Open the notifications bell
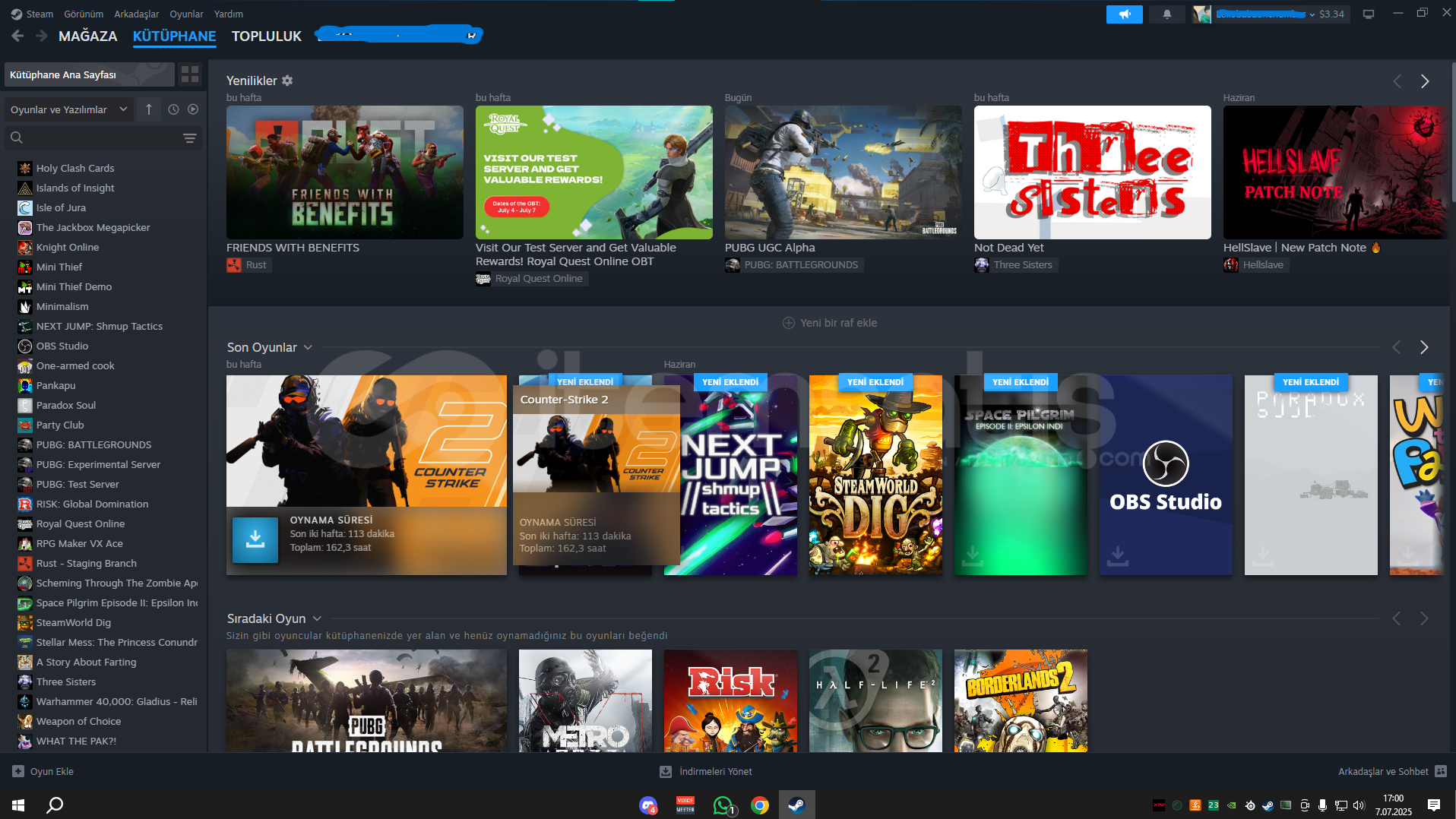This screenshot has width=1456, height=819. coord(1166,14)
